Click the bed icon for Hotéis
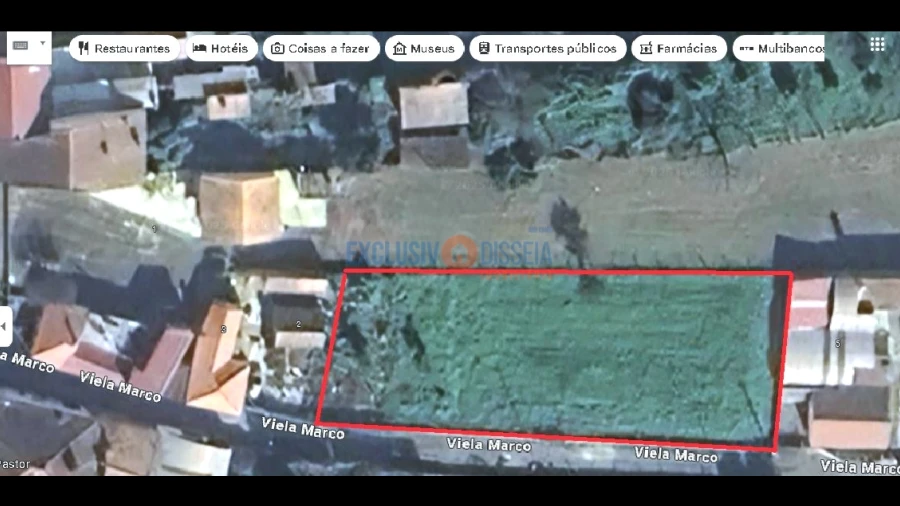The height and width of the screenshot is (506, 900). (200, 48)
